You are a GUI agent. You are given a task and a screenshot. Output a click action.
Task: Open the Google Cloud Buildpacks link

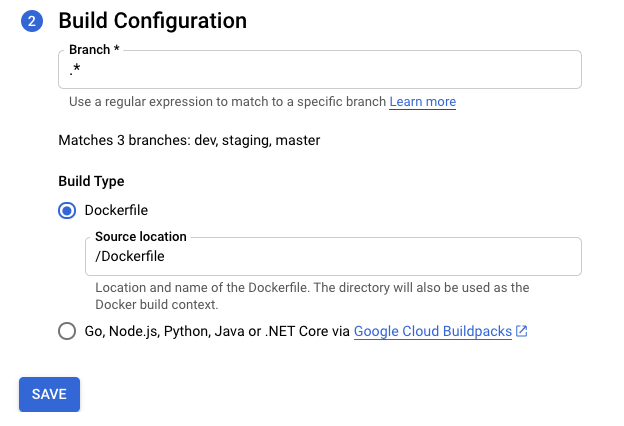point(432,331)
